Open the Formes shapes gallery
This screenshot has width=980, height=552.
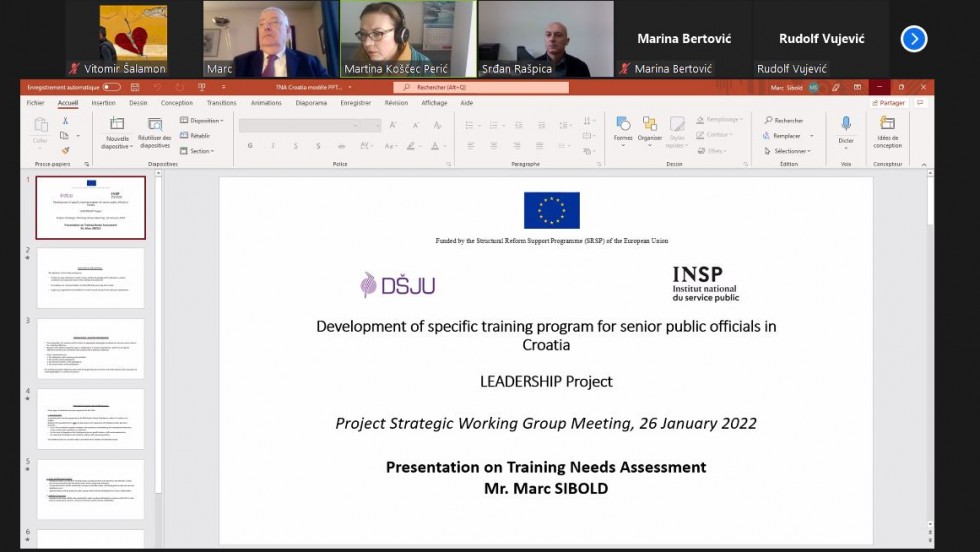pyautogui.click(x=623, y=129)
